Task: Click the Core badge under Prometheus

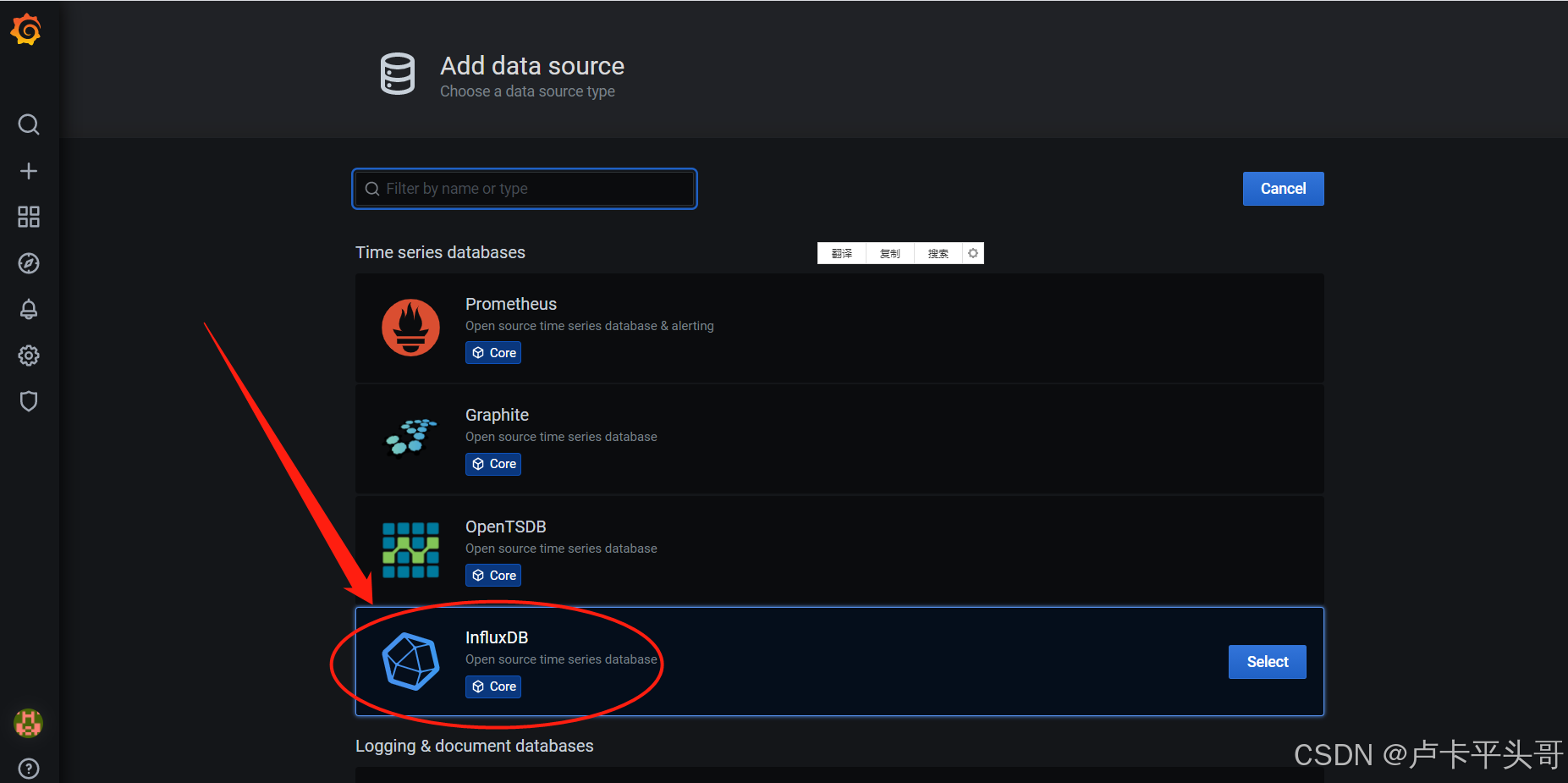Action: point(493,353)
